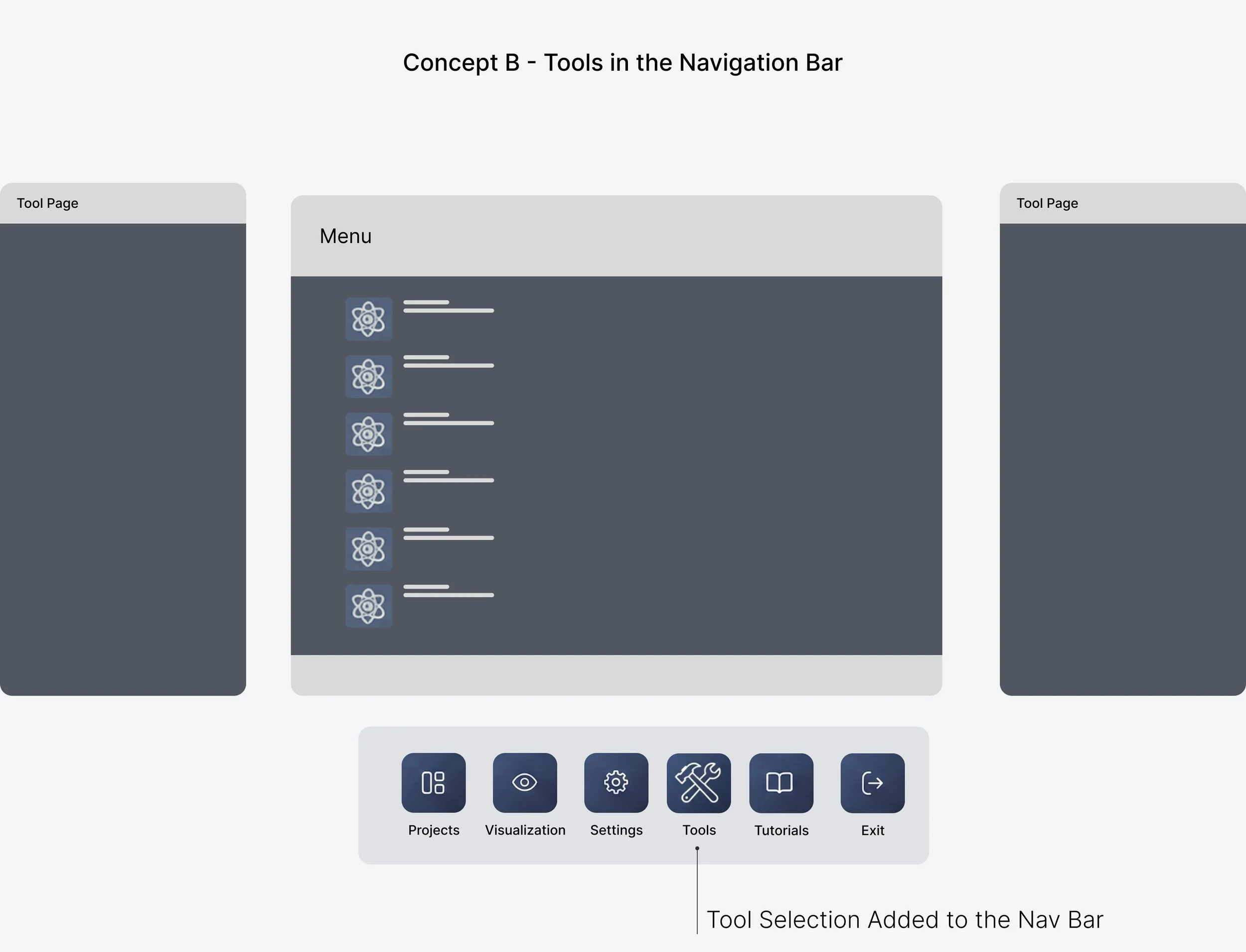The image size is (1246, 952).
Task: Click the Menu panel title
Action: 345,236
